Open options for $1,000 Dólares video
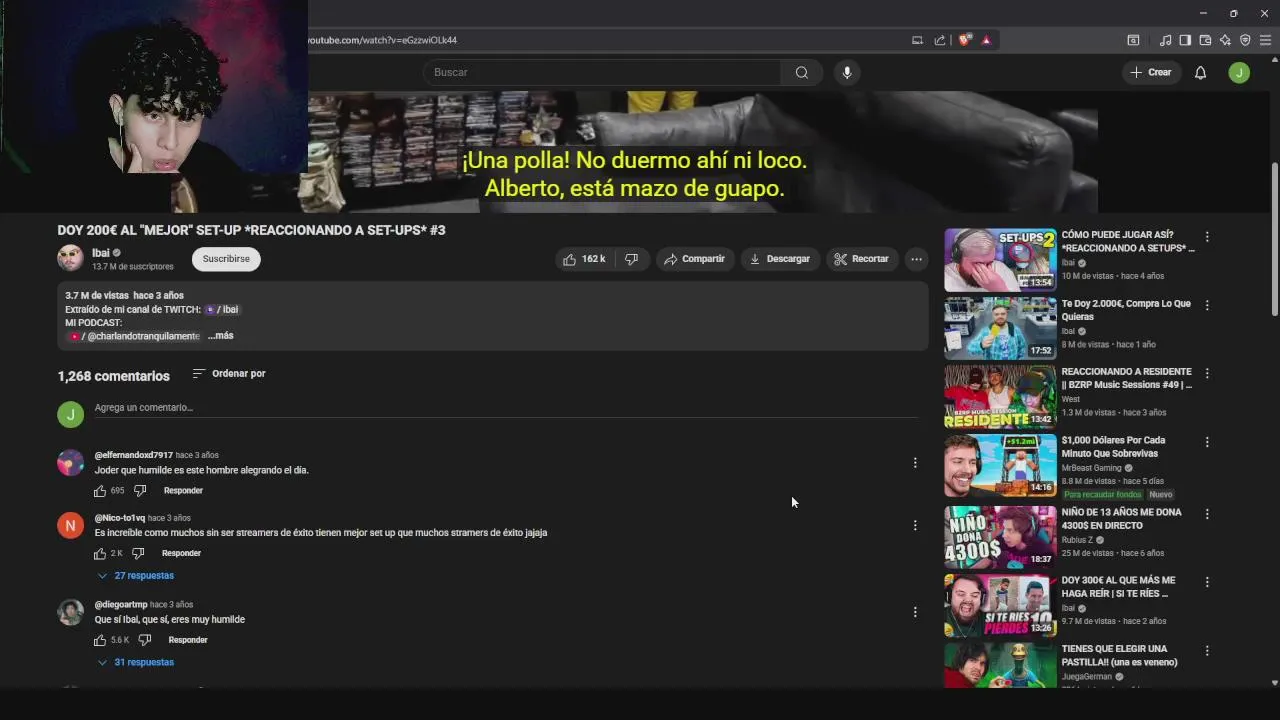The image size is (1280, 720). [1207, 442]
